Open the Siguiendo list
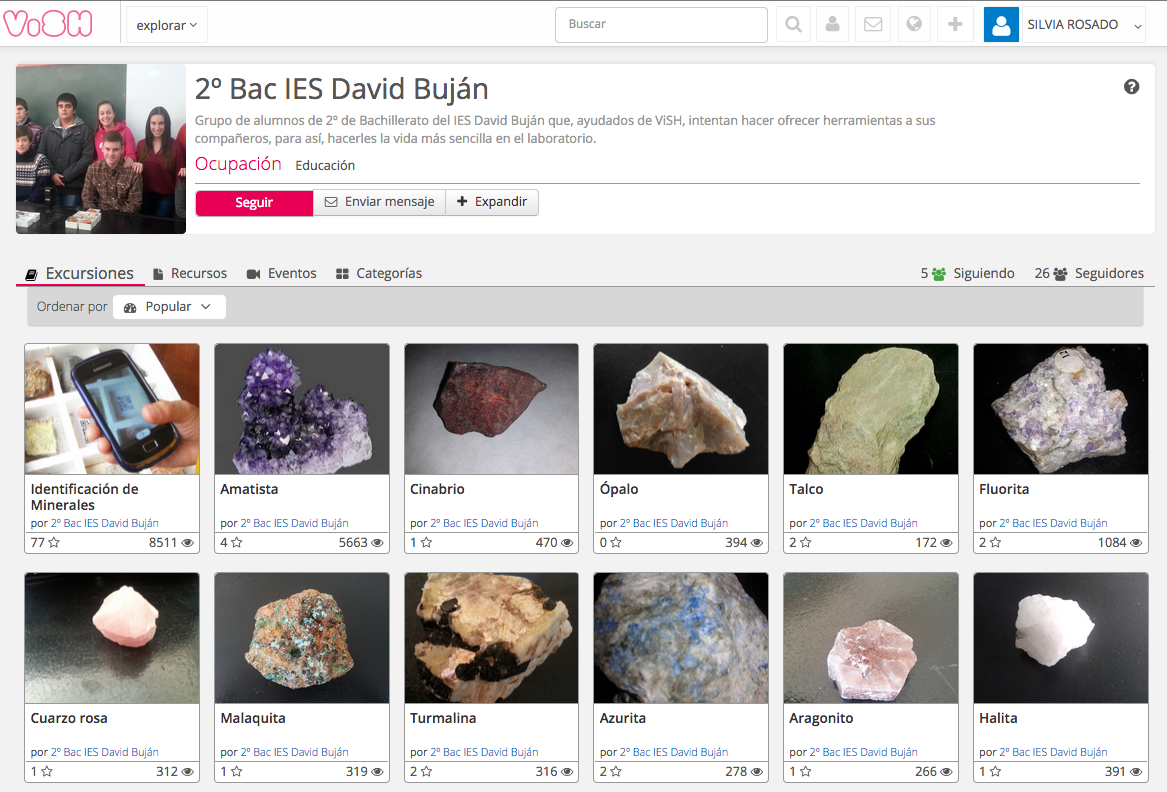The image size is (1167, 792). tap(968, 273)
